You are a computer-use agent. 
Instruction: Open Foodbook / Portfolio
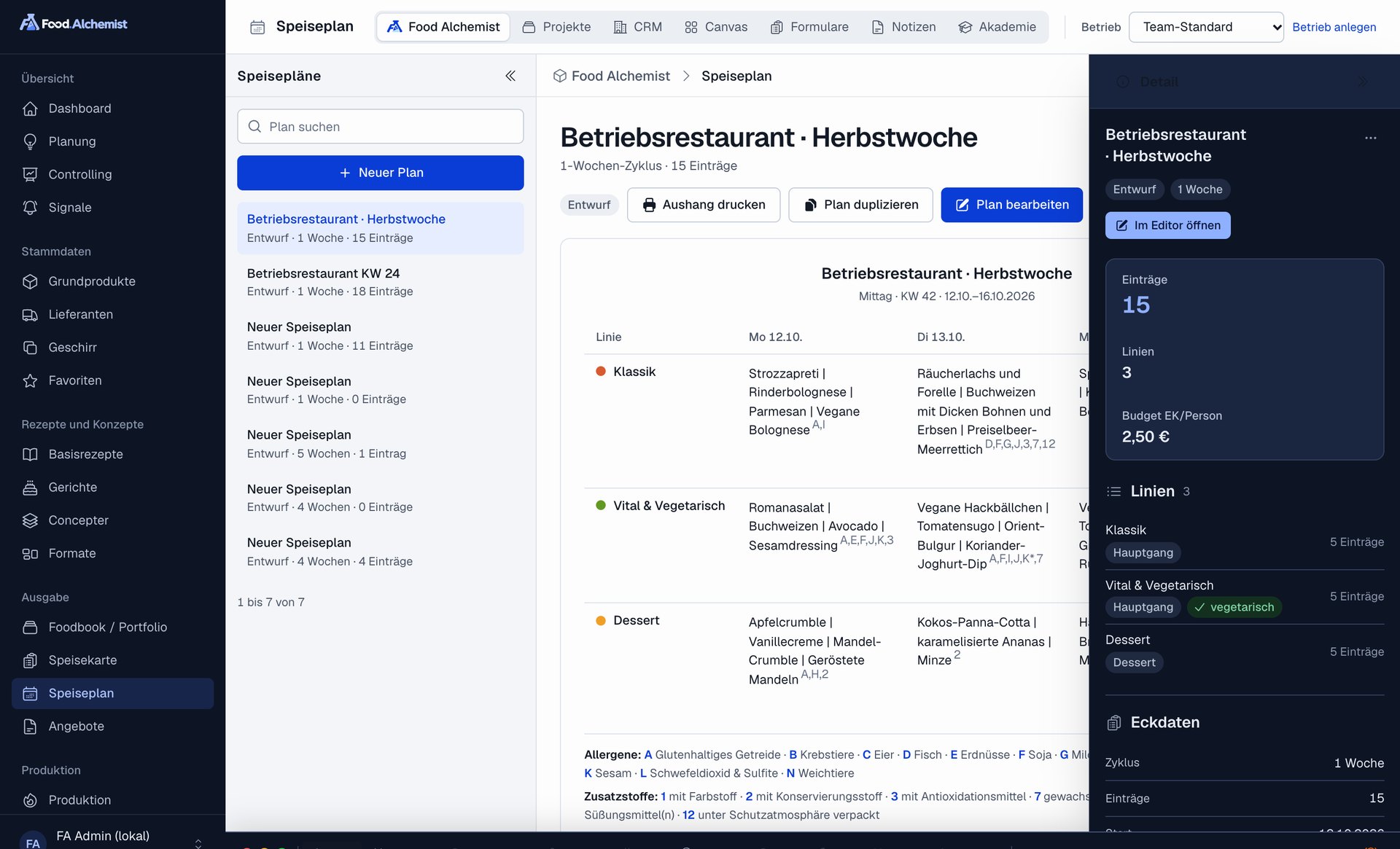[x=112, y=627]
